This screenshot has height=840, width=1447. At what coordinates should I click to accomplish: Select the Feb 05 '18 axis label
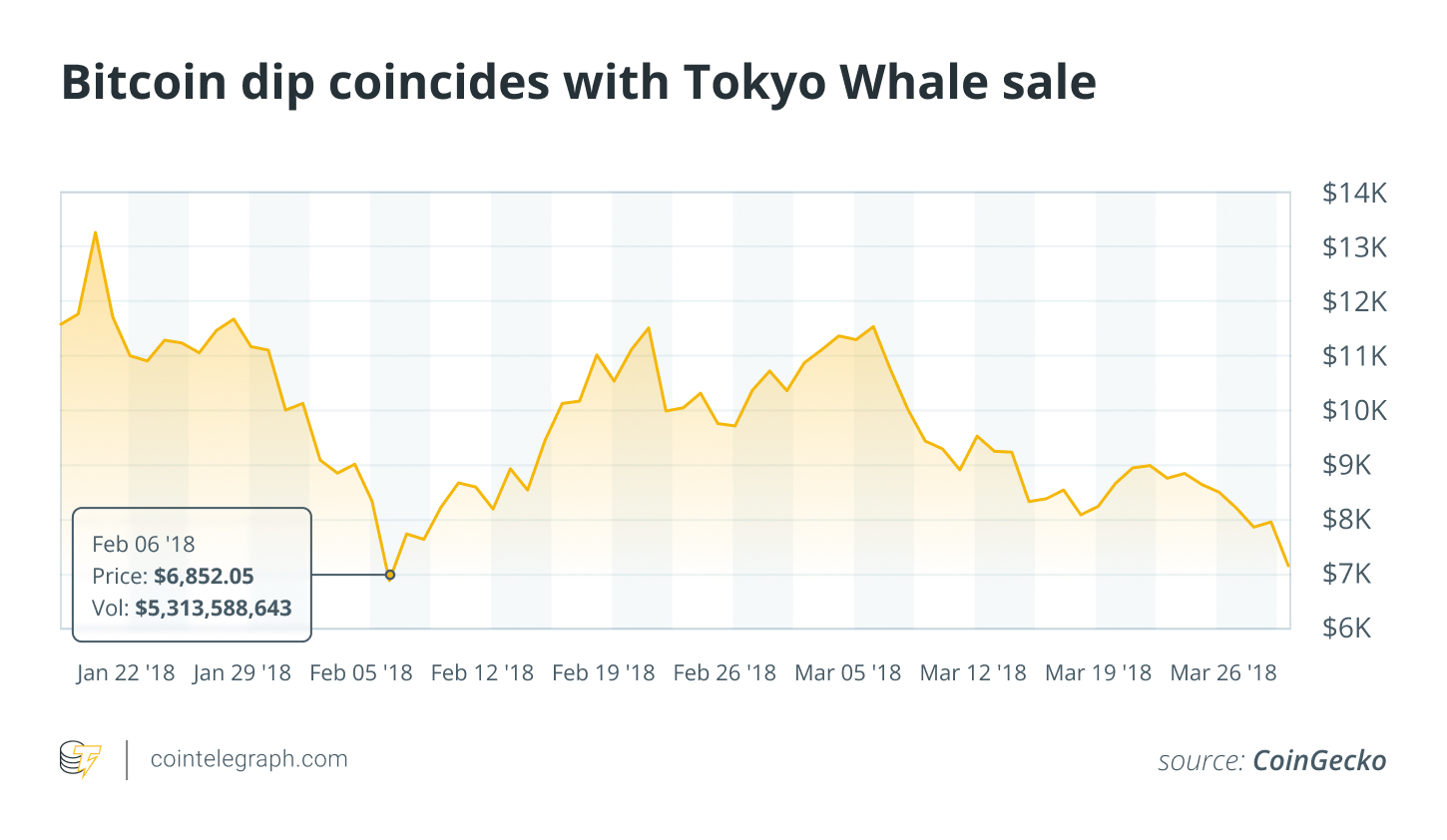pyautogui.click(x=361, y=673)
